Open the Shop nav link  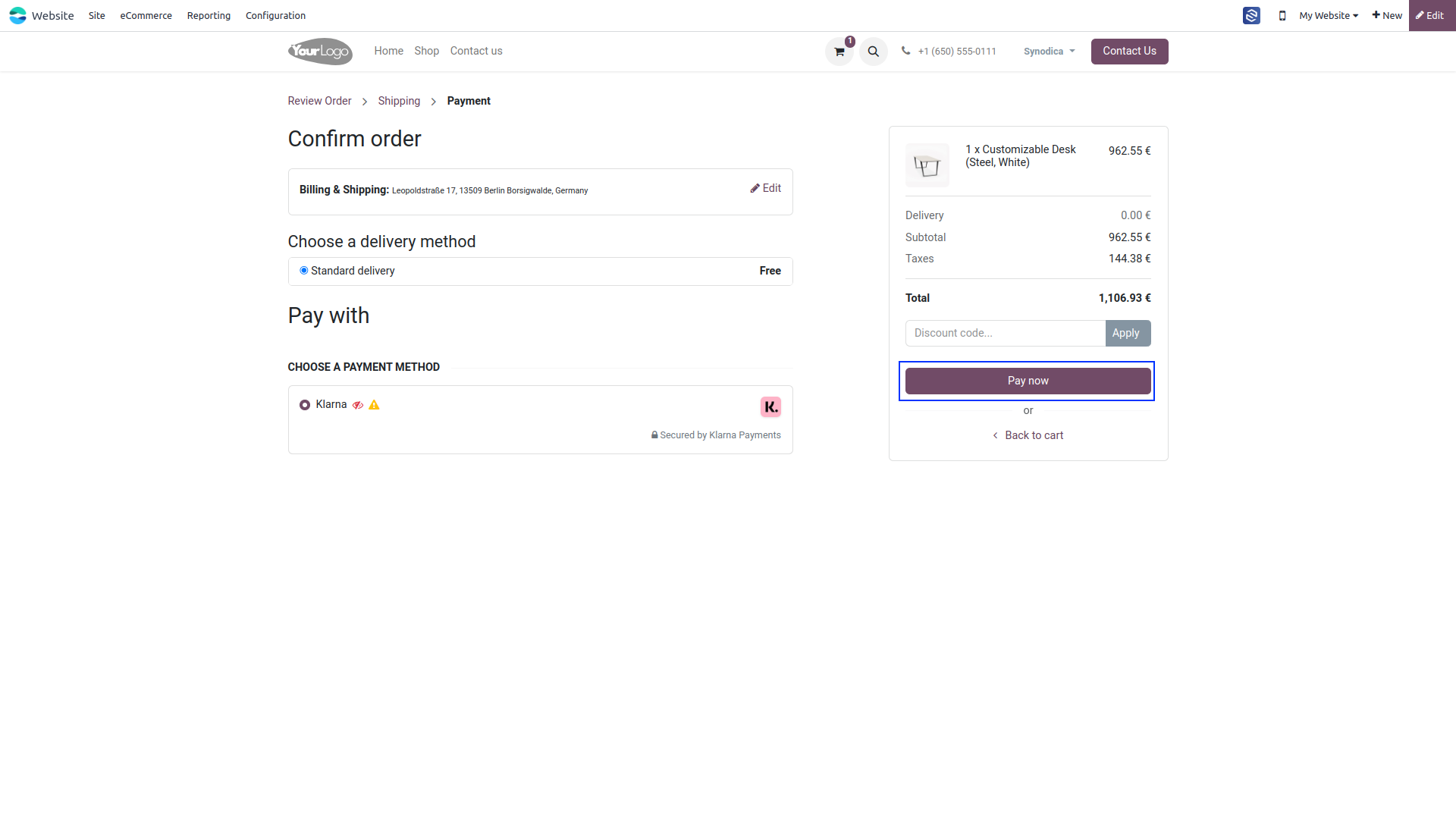426,51
